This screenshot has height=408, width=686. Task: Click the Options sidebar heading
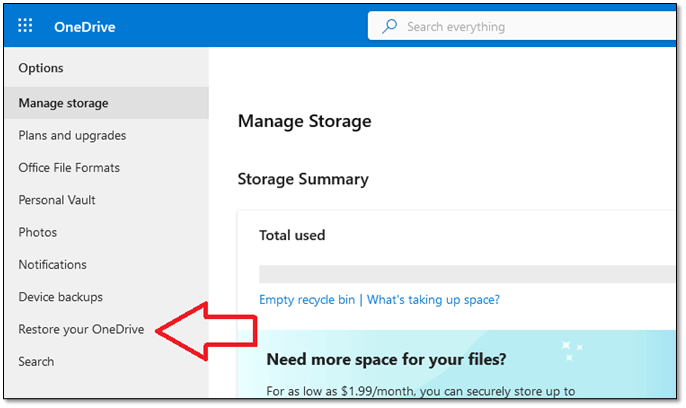(41, 68)
